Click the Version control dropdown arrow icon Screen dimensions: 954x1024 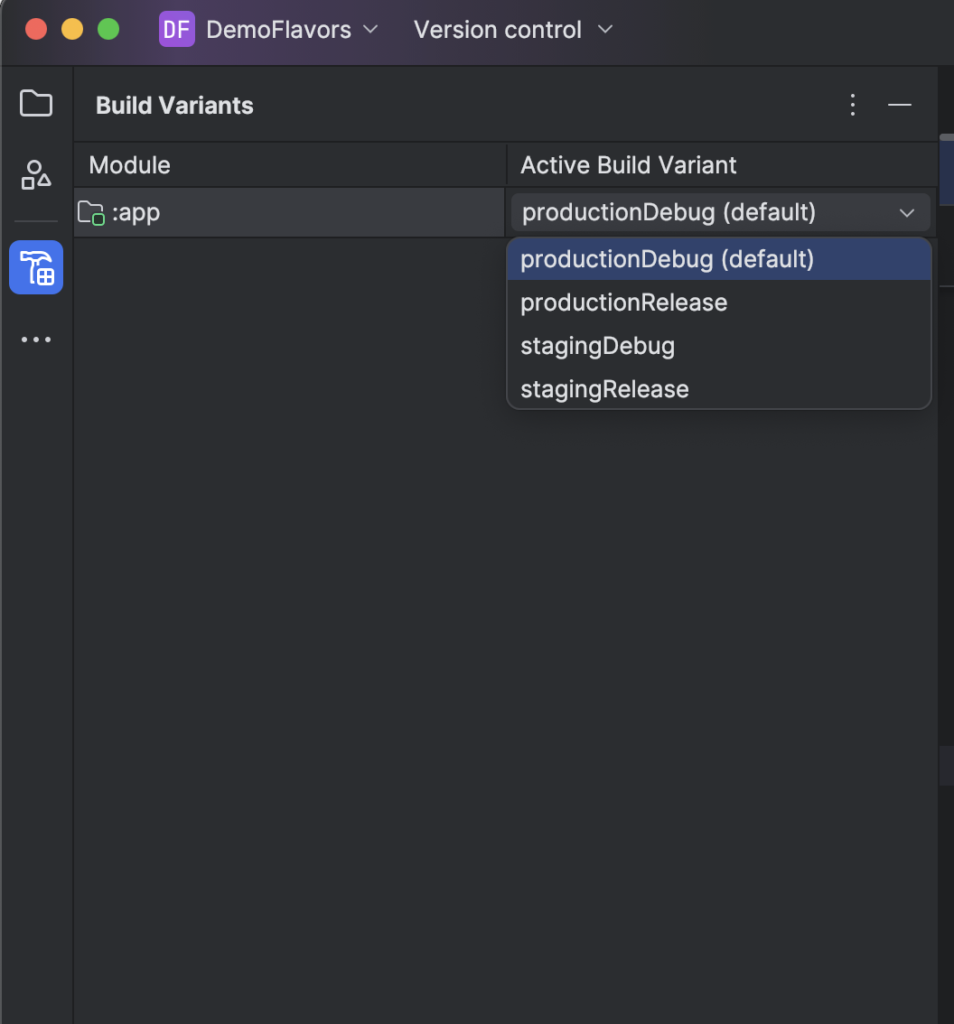[604, 30]
